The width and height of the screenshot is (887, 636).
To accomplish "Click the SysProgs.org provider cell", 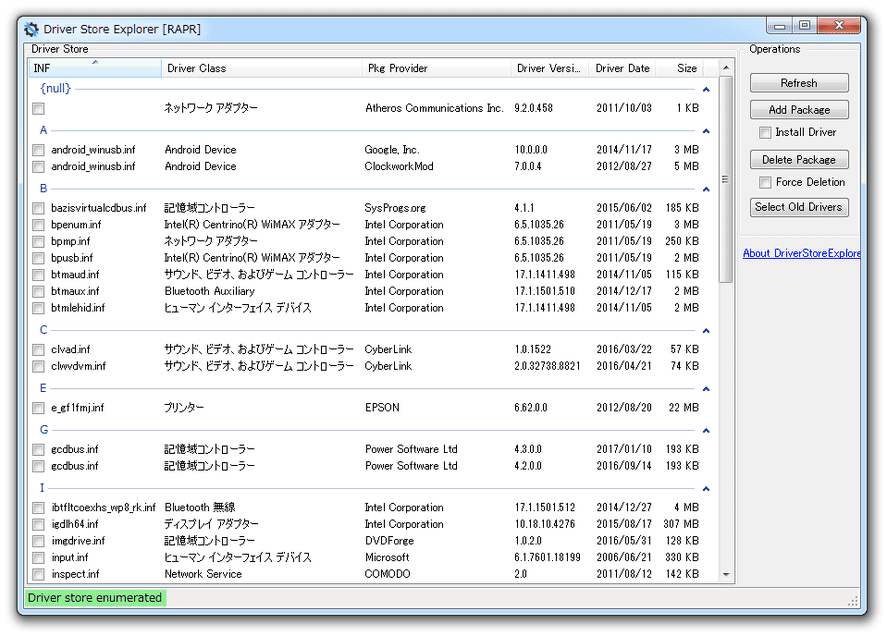I will coord(395,208).
